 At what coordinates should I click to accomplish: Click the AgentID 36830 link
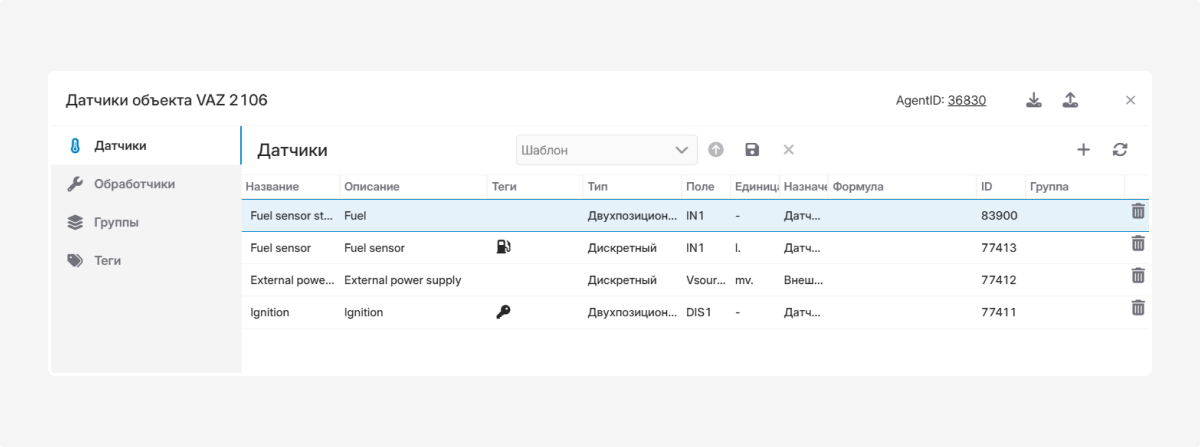coord(966,100)
